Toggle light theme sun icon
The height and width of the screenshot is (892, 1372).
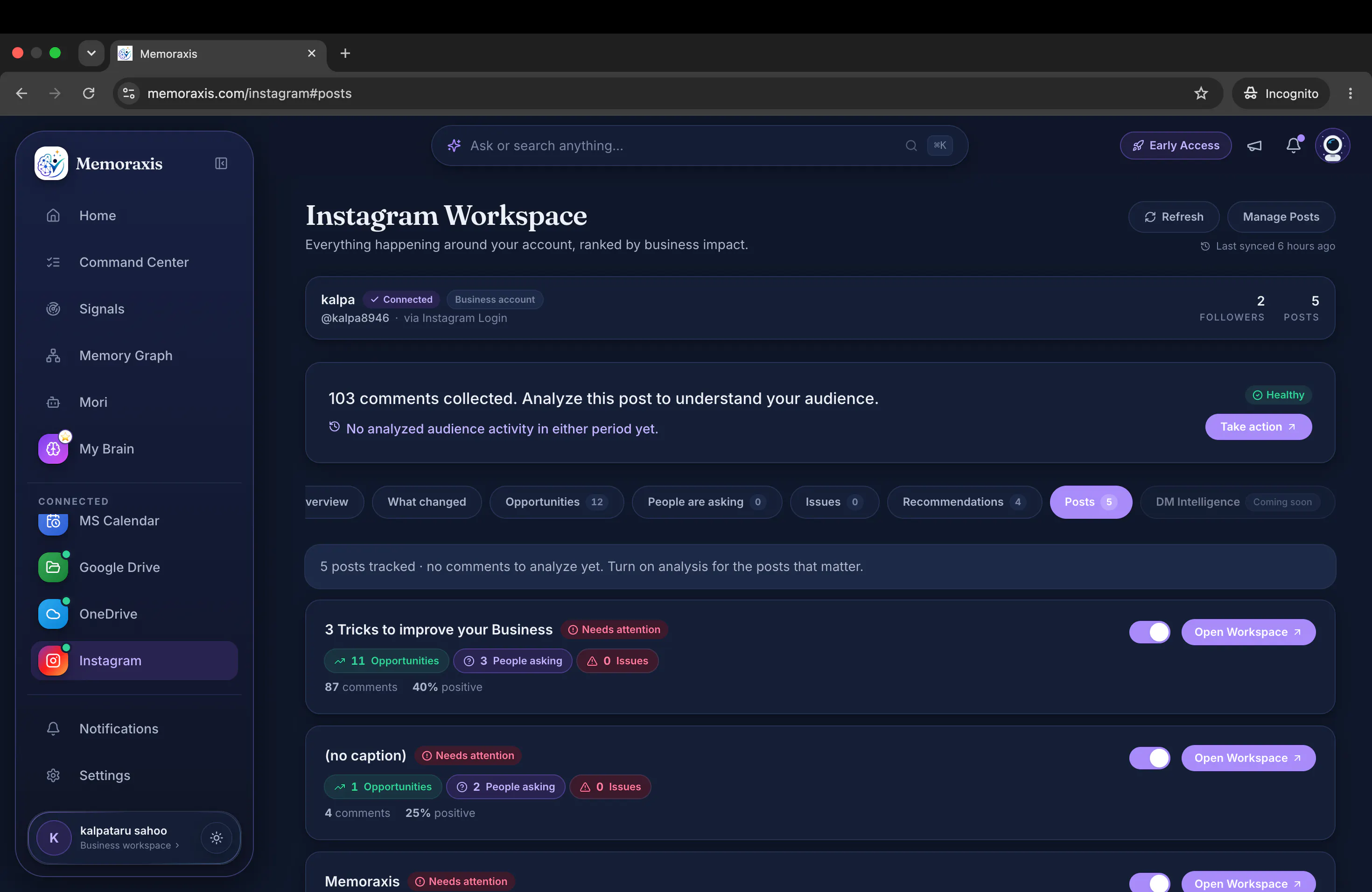(x=216, y=838)
